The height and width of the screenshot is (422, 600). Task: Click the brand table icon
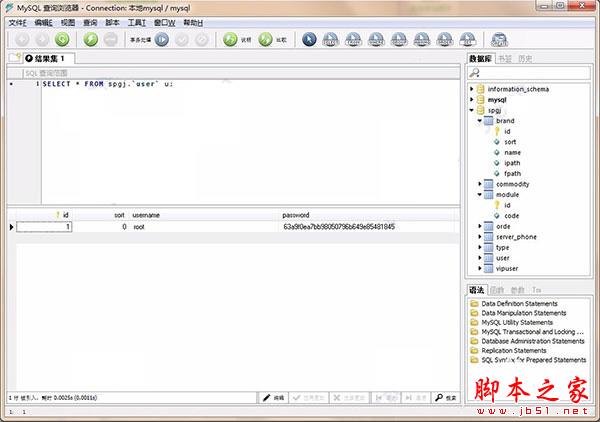point(488,121)
